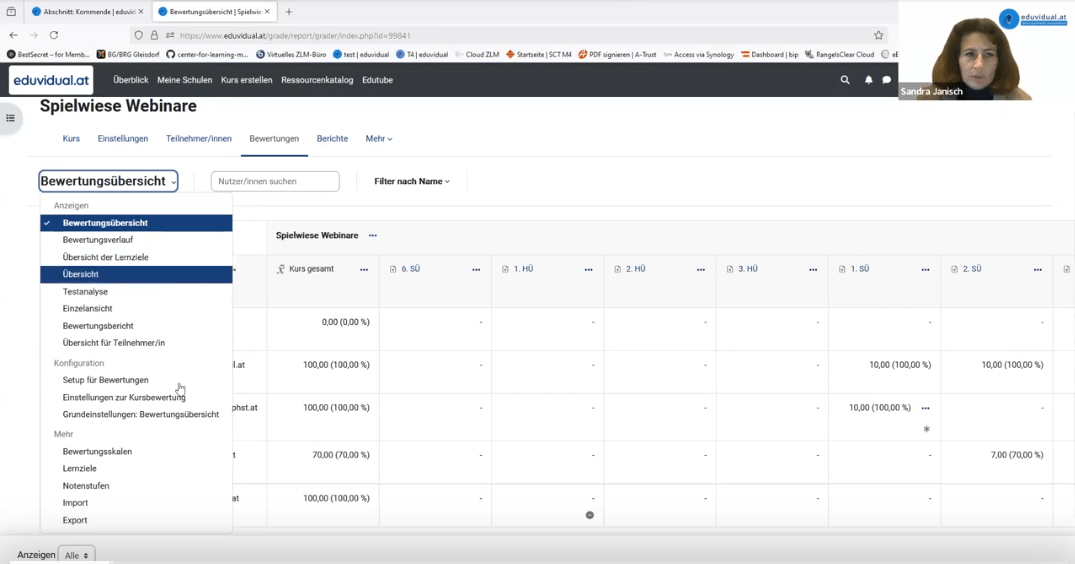Expand the Mehr navigation dropdown
This screenshot has height=564, width=1075.
click(379, 139)
